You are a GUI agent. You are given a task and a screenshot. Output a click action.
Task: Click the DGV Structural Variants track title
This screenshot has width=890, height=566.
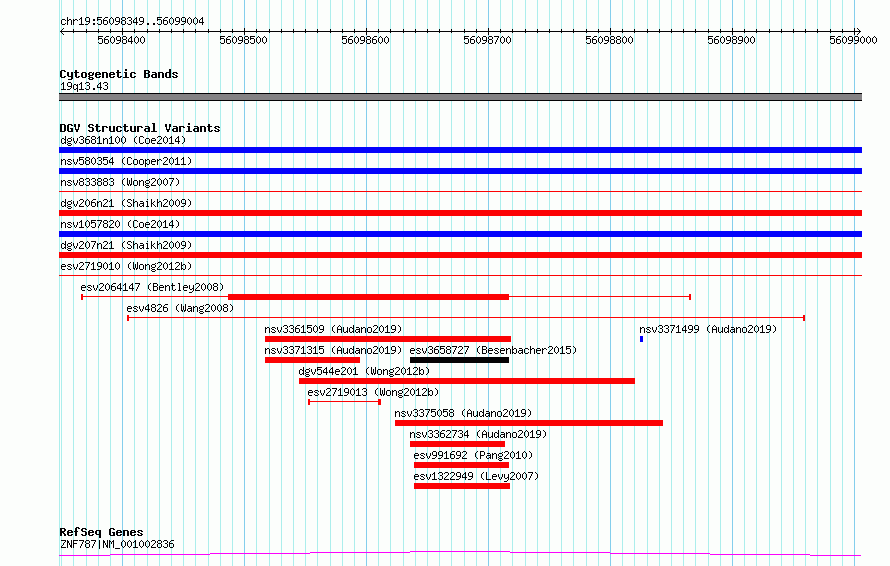140,128
